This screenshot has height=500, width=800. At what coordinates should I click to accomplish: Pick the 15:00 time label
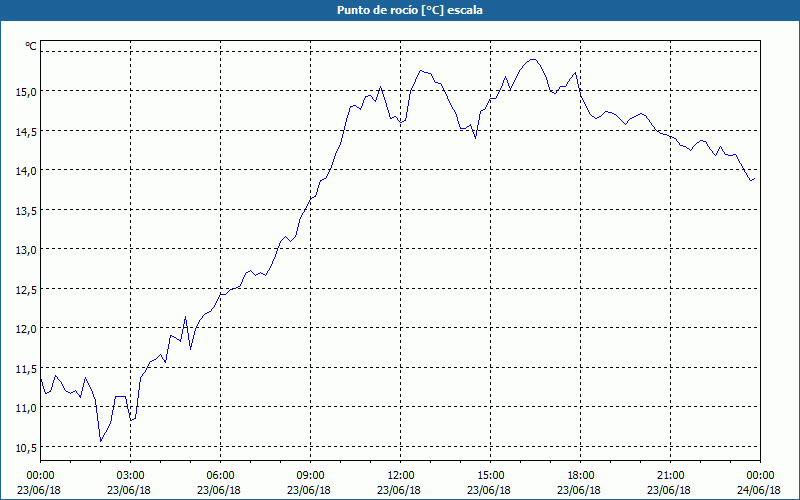(x=490, y=476)
